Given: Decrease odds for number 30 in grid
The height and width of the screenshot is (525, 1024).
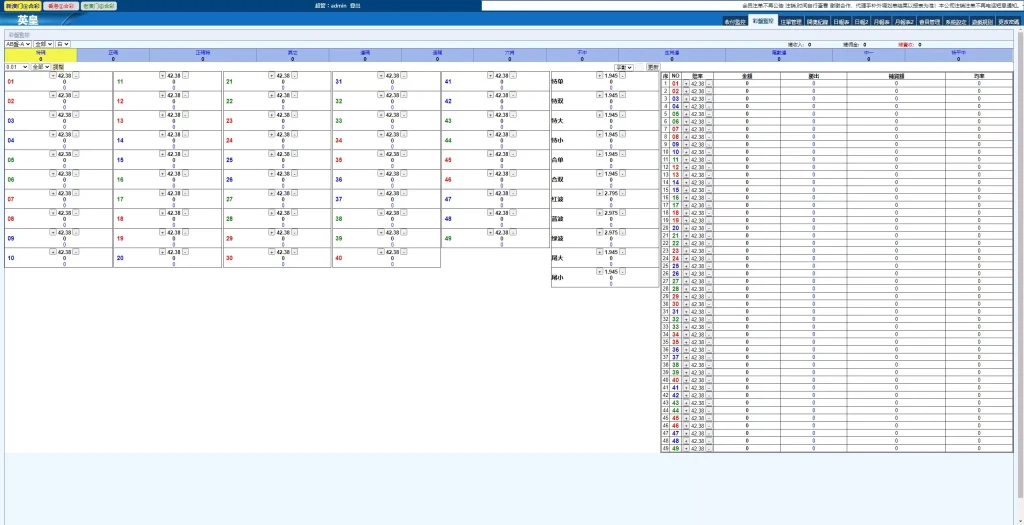Looking at the screenshot, I should point(295,252).
